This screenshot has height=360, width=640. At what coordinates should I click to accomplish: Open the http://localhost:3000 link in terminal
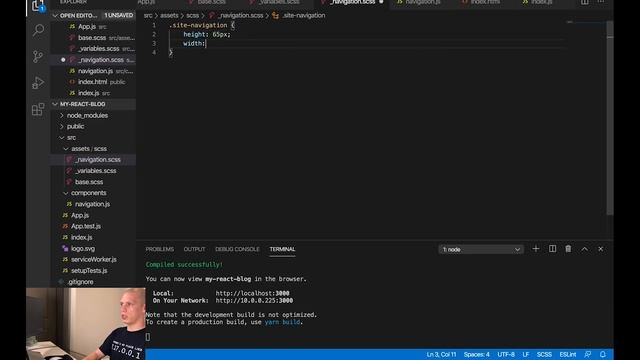point(252,293)
